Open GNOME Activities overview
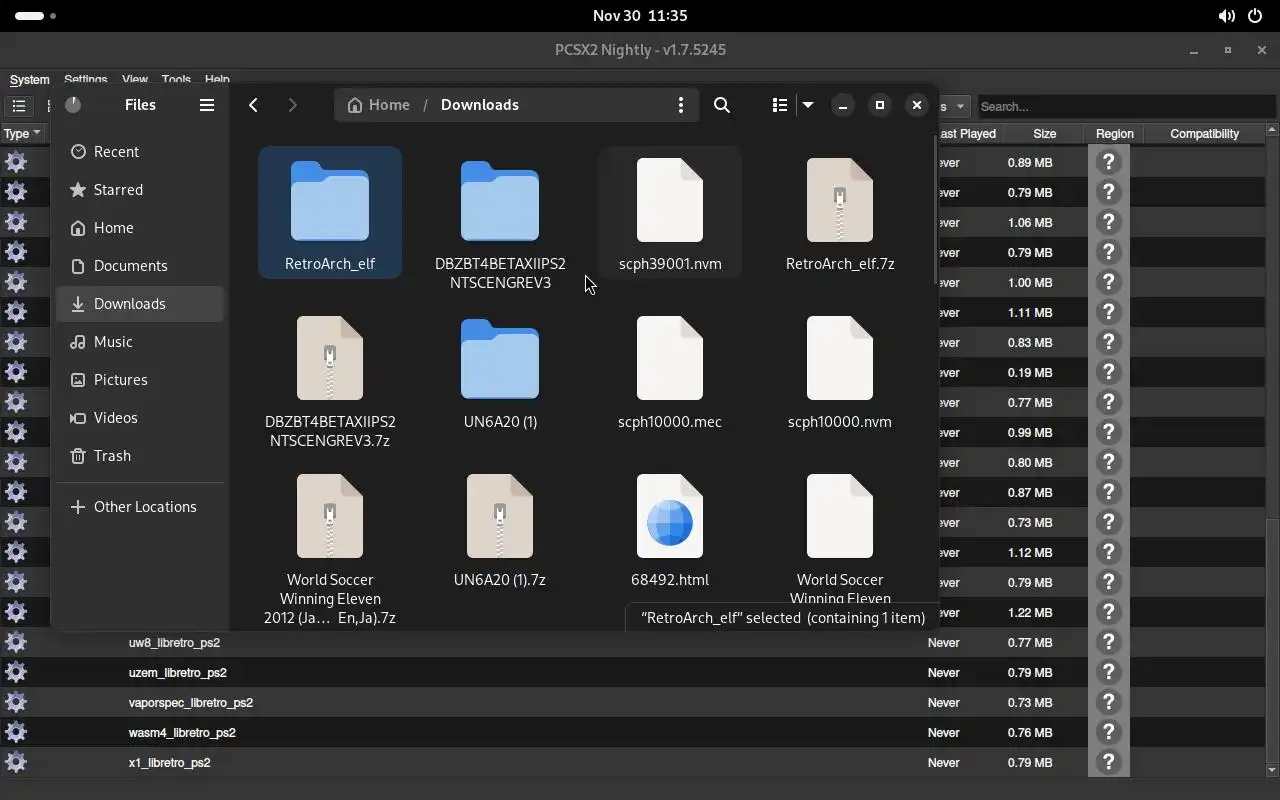1280x800 pixels. pyautogui.click(x=36, y=16)
